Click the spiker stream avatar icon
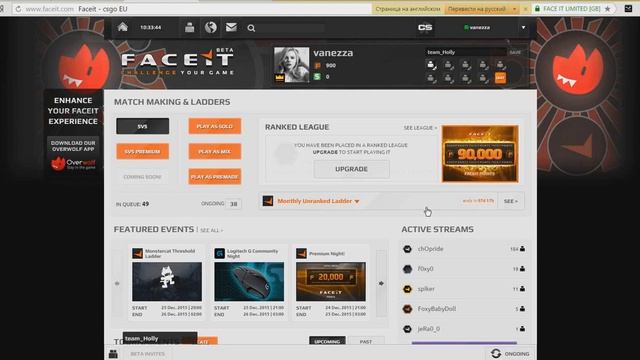The image size is (640, 360). click(407, 289)
